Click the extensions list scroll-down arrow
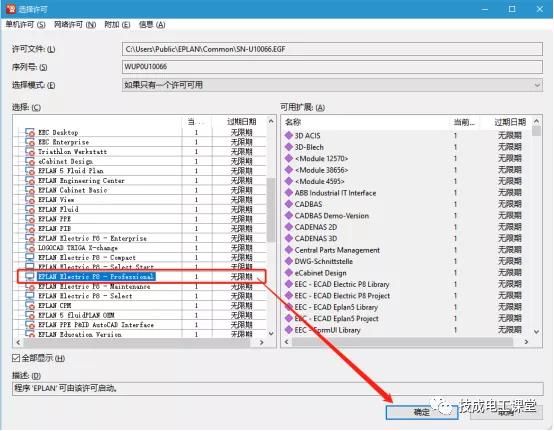The height and width of the screenshot is (431, 554). [x=536, y=332]
